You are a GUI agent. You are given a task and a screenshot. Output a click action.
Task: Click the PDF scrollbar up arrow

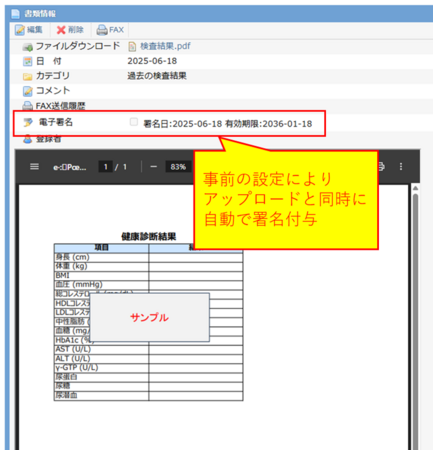[415, 188]
